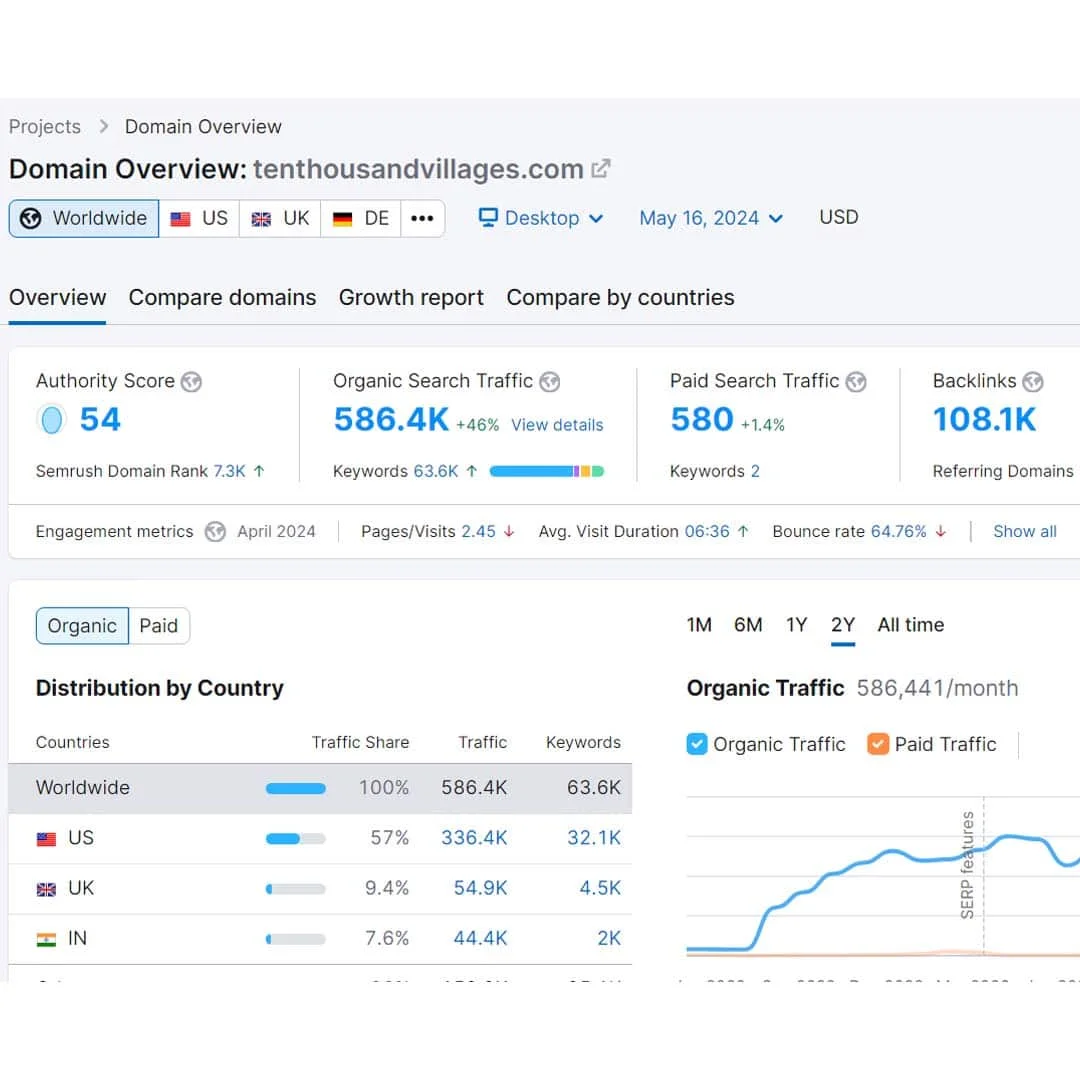1080x1080 pixels.
Task: Click down arrow beside Pages/Visits 2.45
Action: click(x=509, y=532)
